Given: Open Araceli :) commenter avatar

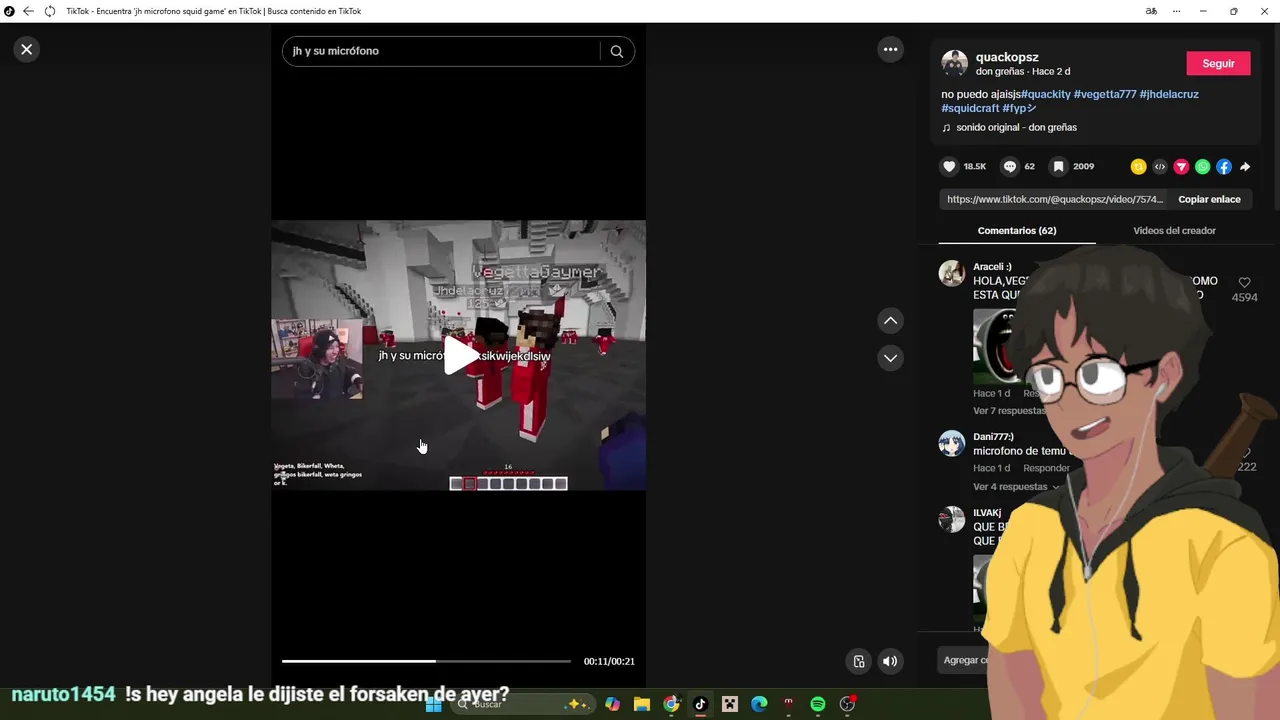Looking at the screenshot, I should [952, 273].
